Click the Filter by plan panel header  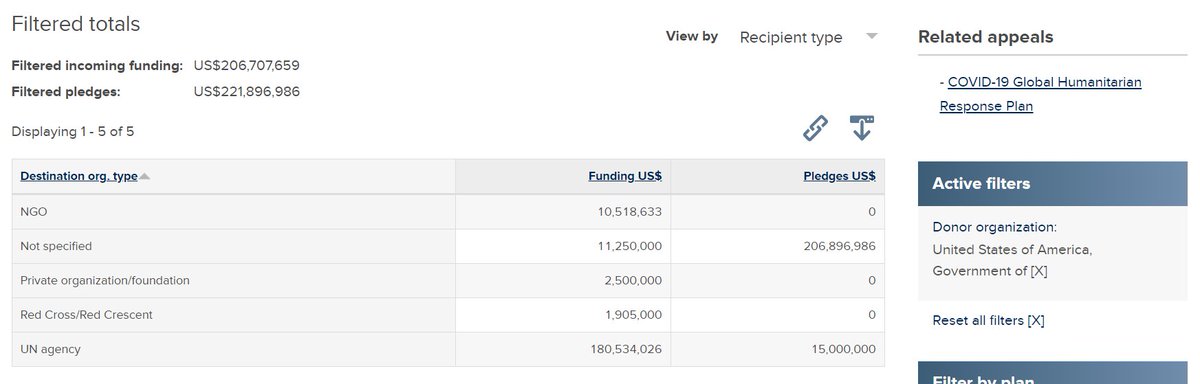(1052, 376)
